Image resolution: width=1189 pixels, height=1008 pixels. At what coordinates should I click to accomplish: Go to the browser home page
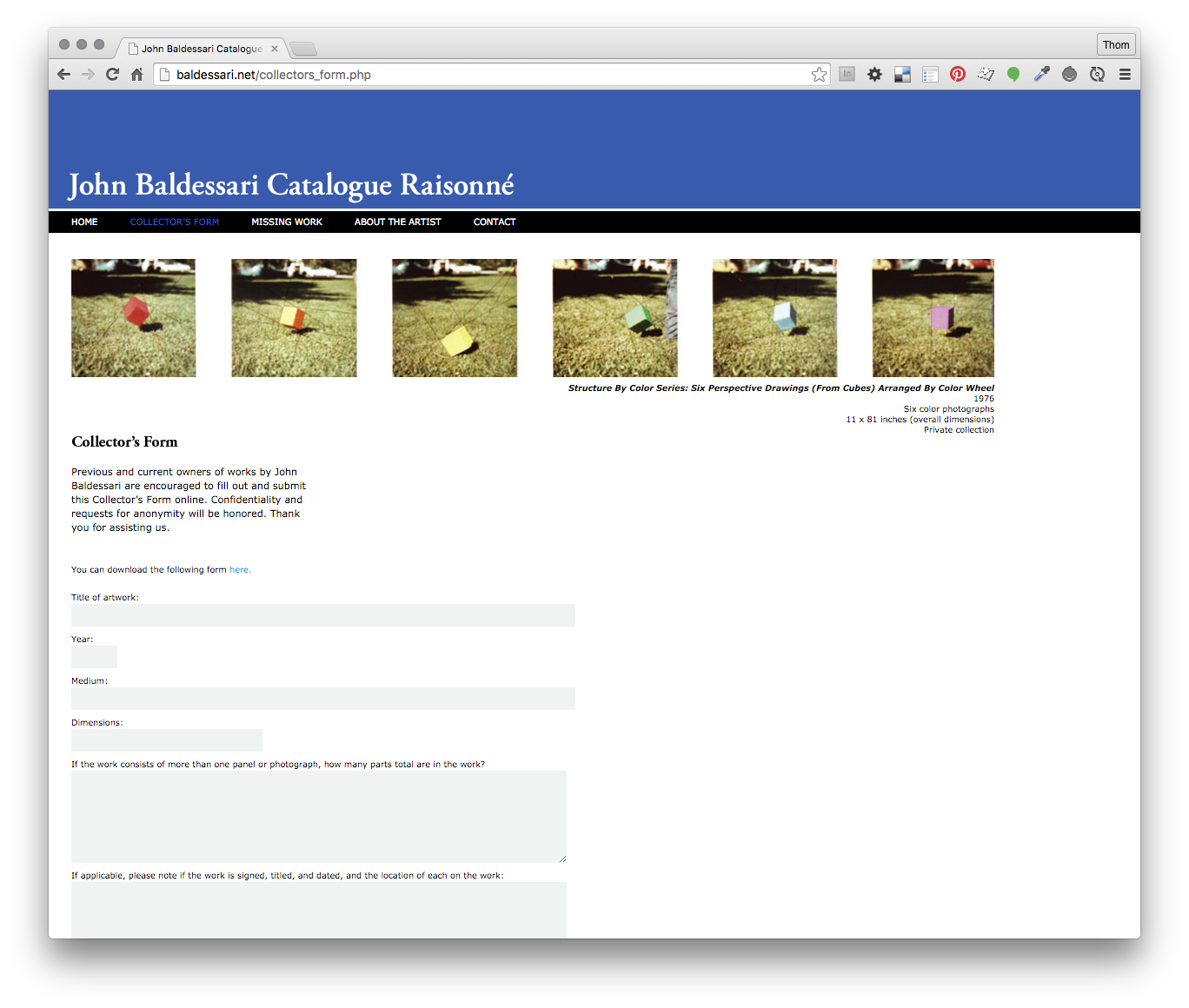coord(136,75)
